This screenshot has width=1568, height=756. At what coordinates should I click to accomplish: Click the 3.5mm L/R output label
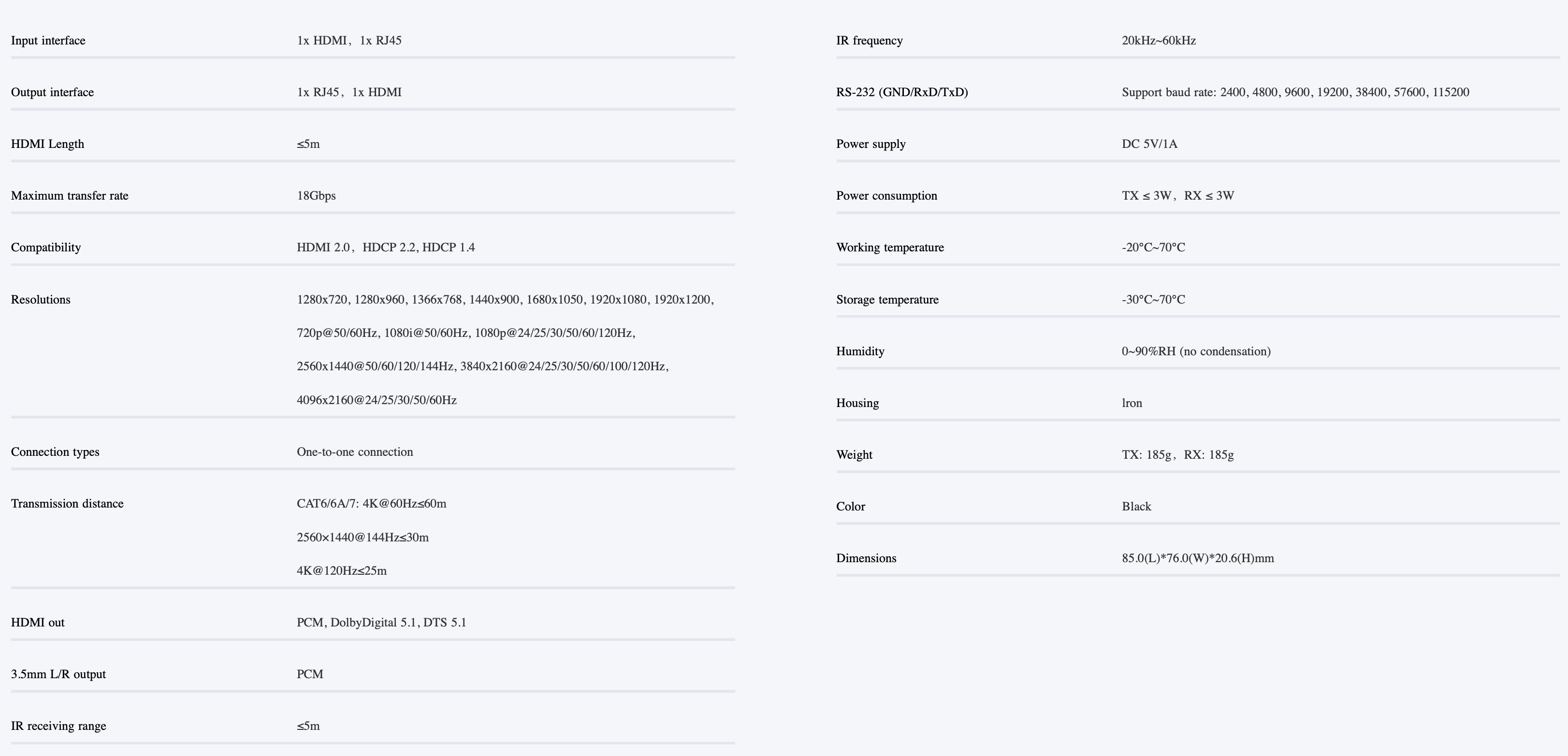58,674
